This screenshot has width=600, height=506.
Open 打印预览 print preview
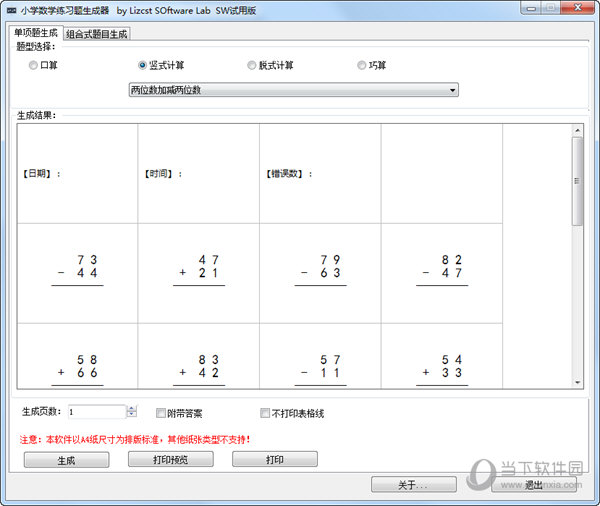pos(171,459)
